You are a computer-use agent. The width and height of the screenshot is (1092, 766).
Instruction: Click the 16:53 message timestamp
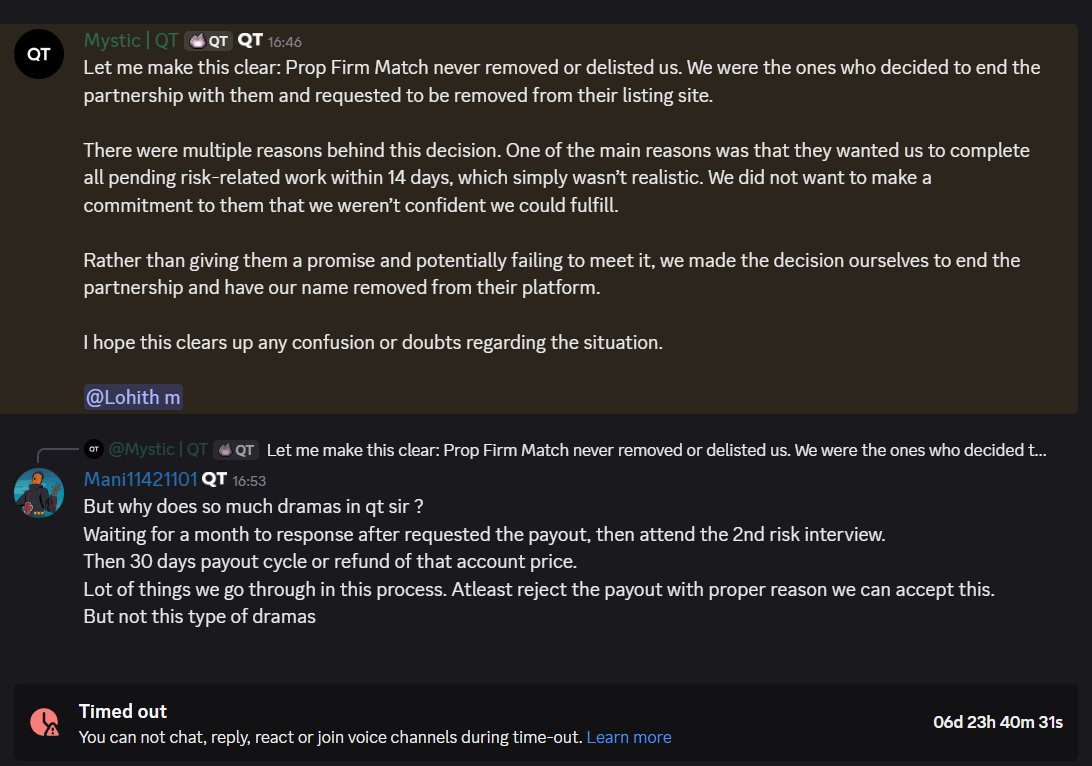point(249,480)
